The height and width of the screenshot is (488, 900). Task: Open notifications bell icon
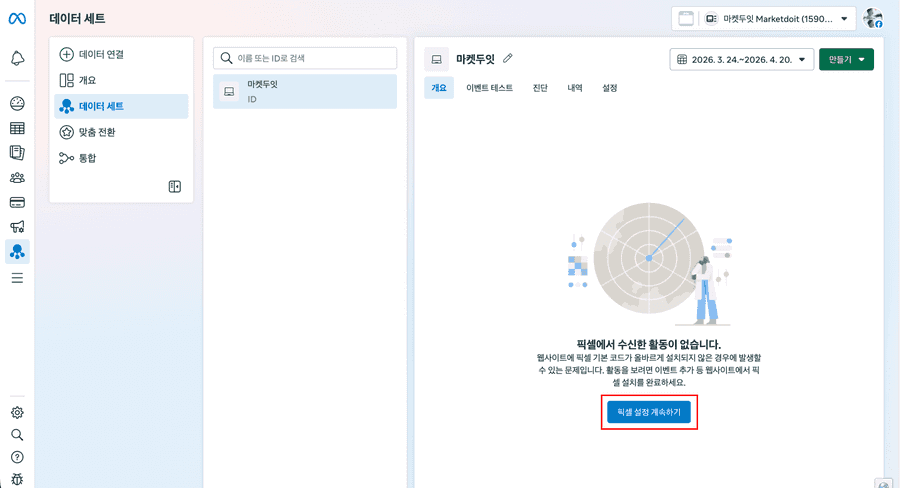17,58
